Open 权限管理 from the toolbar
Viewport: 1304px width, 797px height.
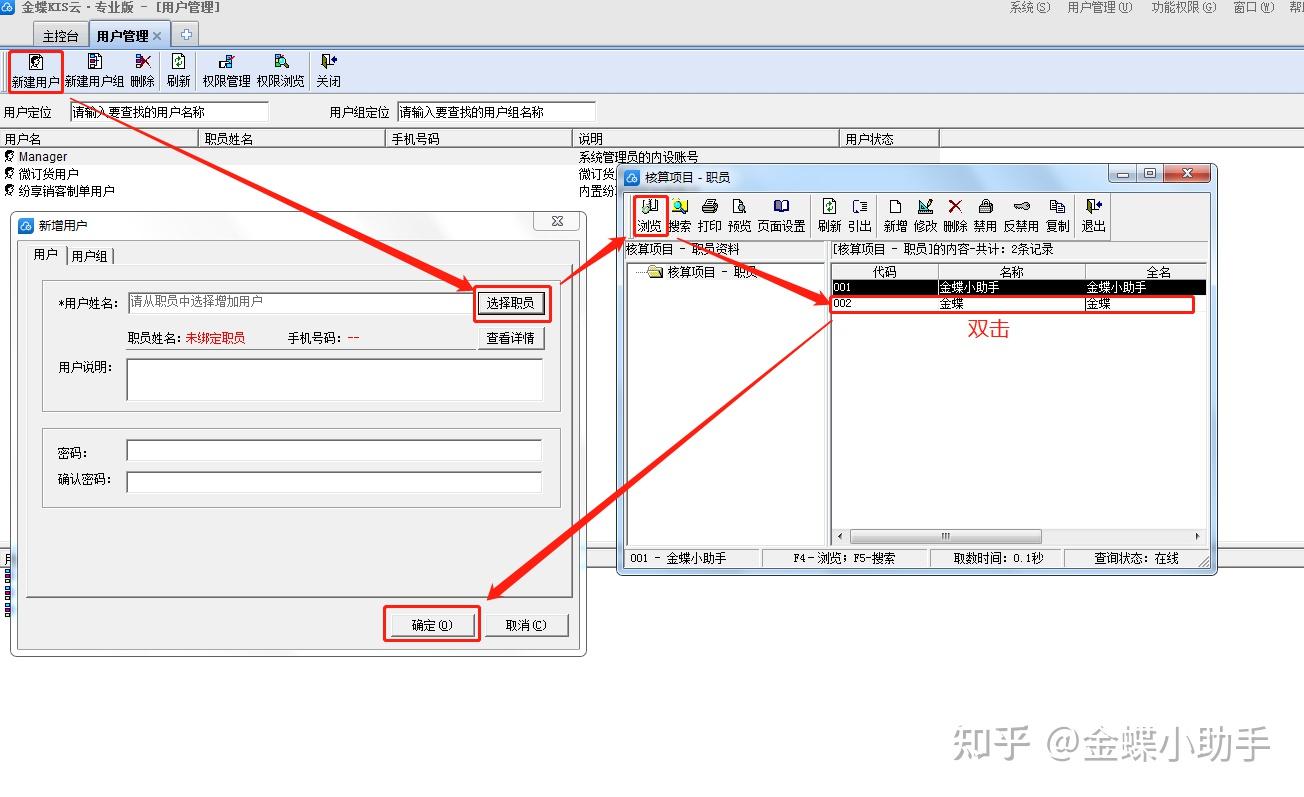tap(226, 71)
